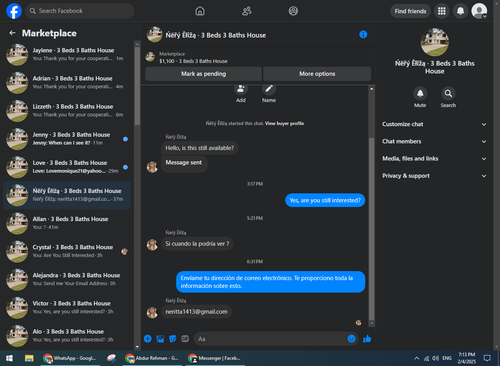Open the emoji picker in message box

[351, 339]
